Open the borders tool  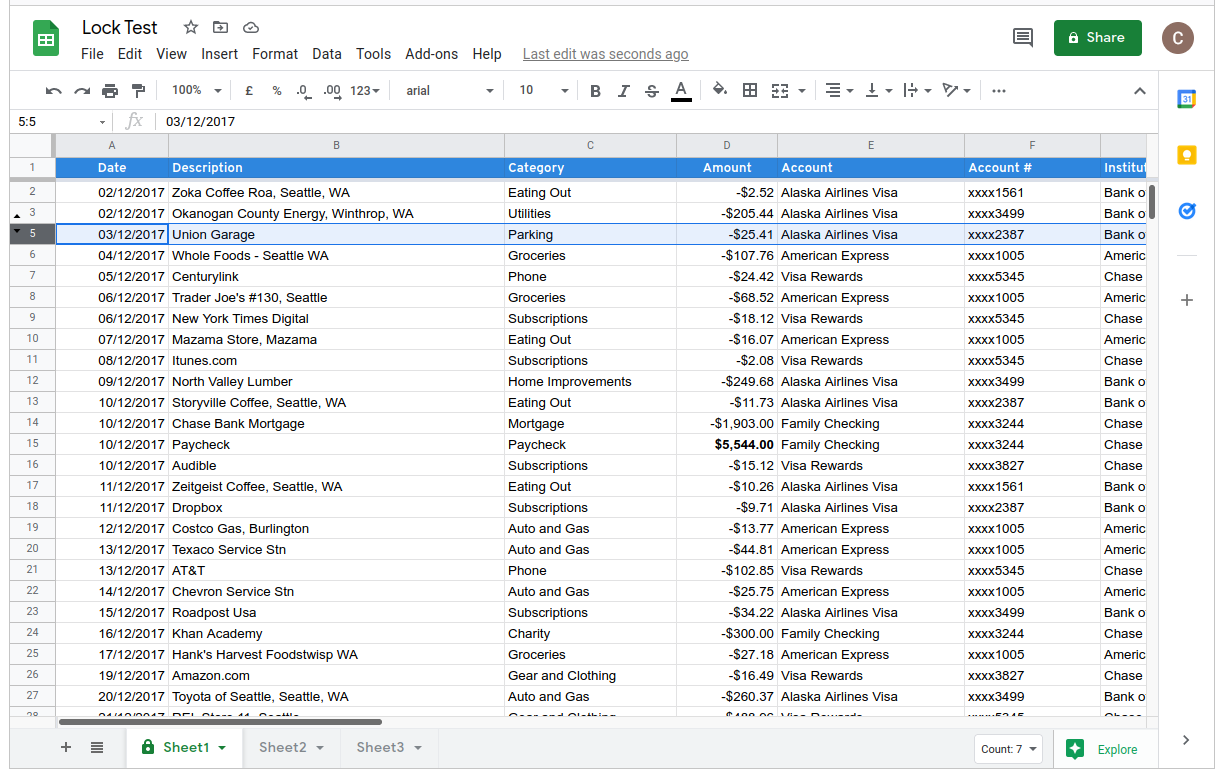[x=750, y=91]
